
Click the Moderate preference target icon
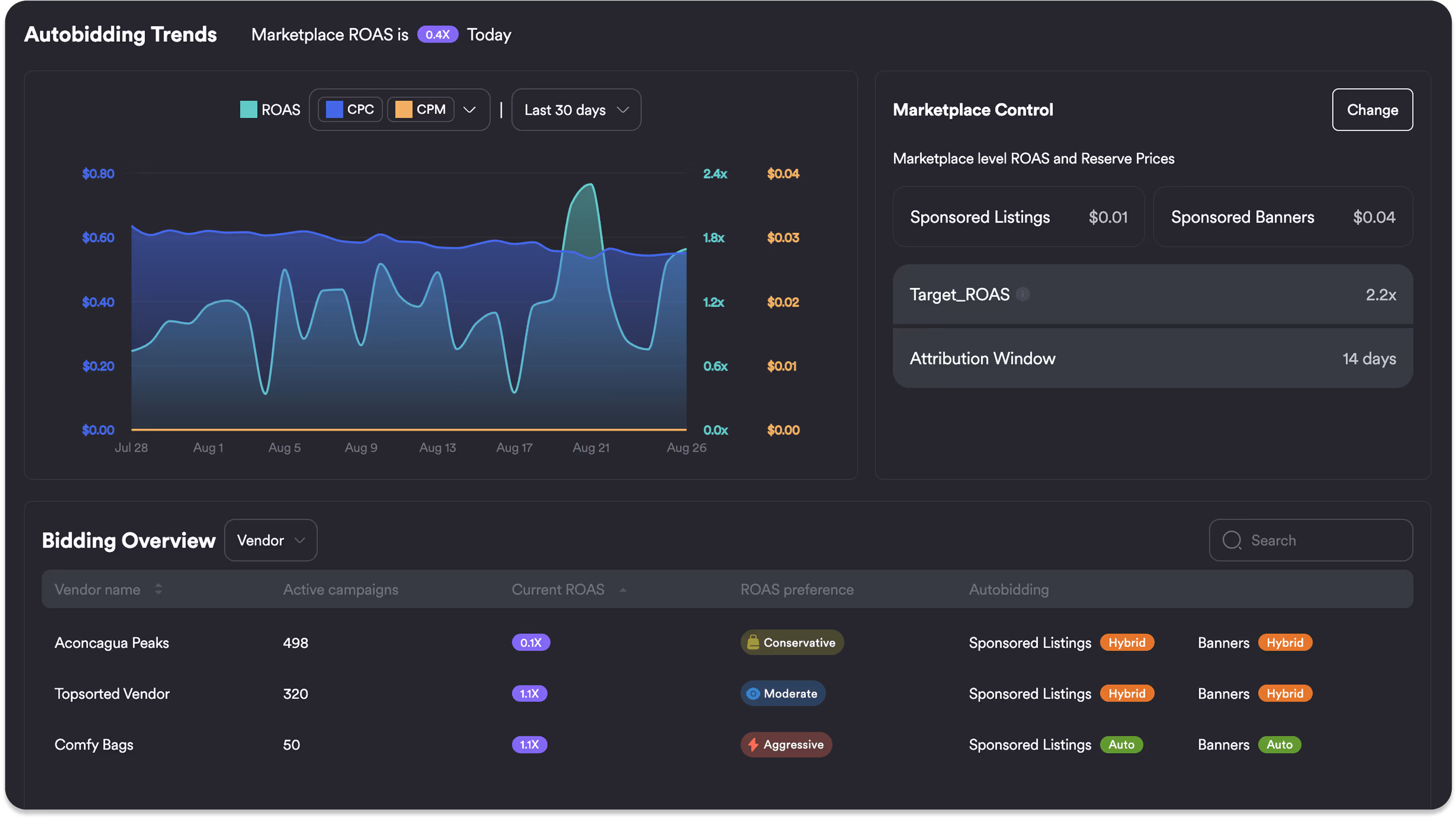pyautogui.click(x=753, y=694)
